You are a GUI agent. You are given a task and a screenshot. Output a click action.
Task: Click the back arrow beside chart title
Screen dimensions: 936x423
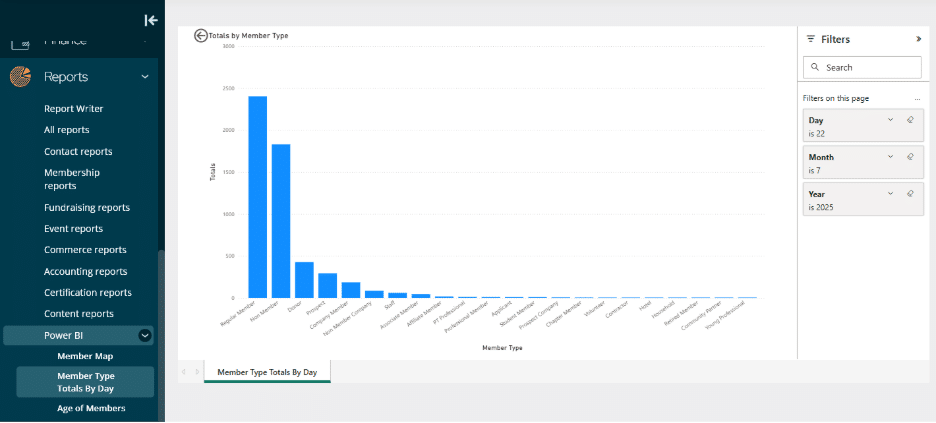tap(201, 35)
